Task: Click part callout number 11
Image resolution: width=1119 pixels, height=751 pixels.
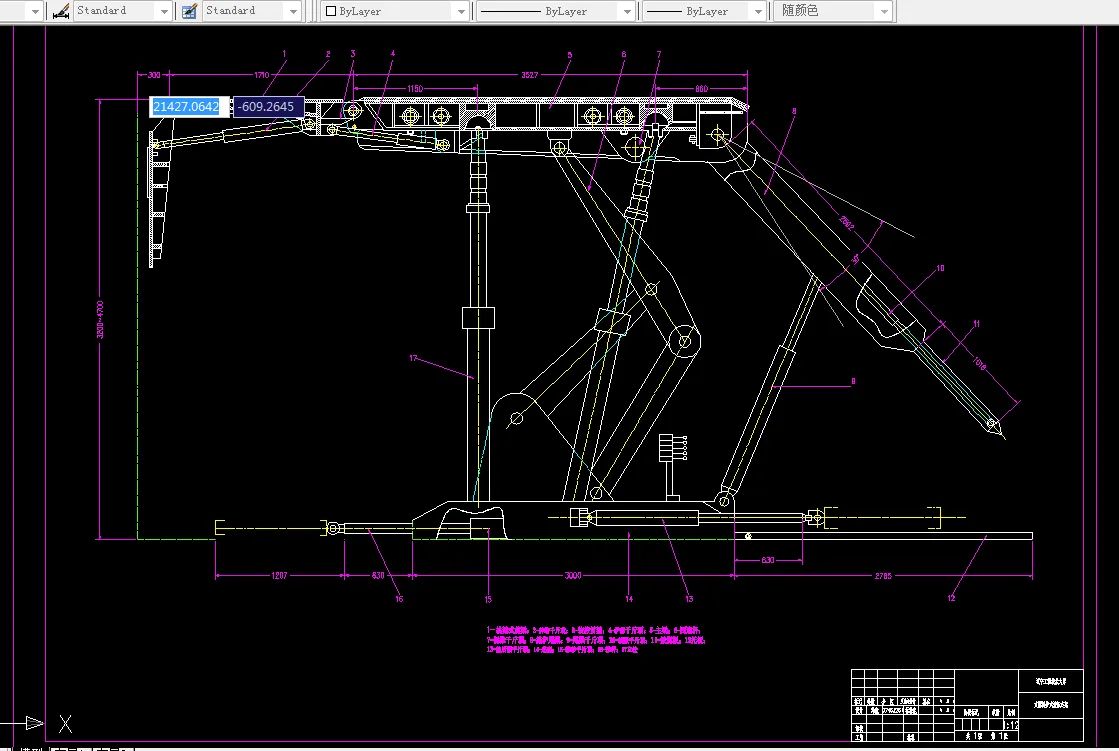Action: coord(976,323)
